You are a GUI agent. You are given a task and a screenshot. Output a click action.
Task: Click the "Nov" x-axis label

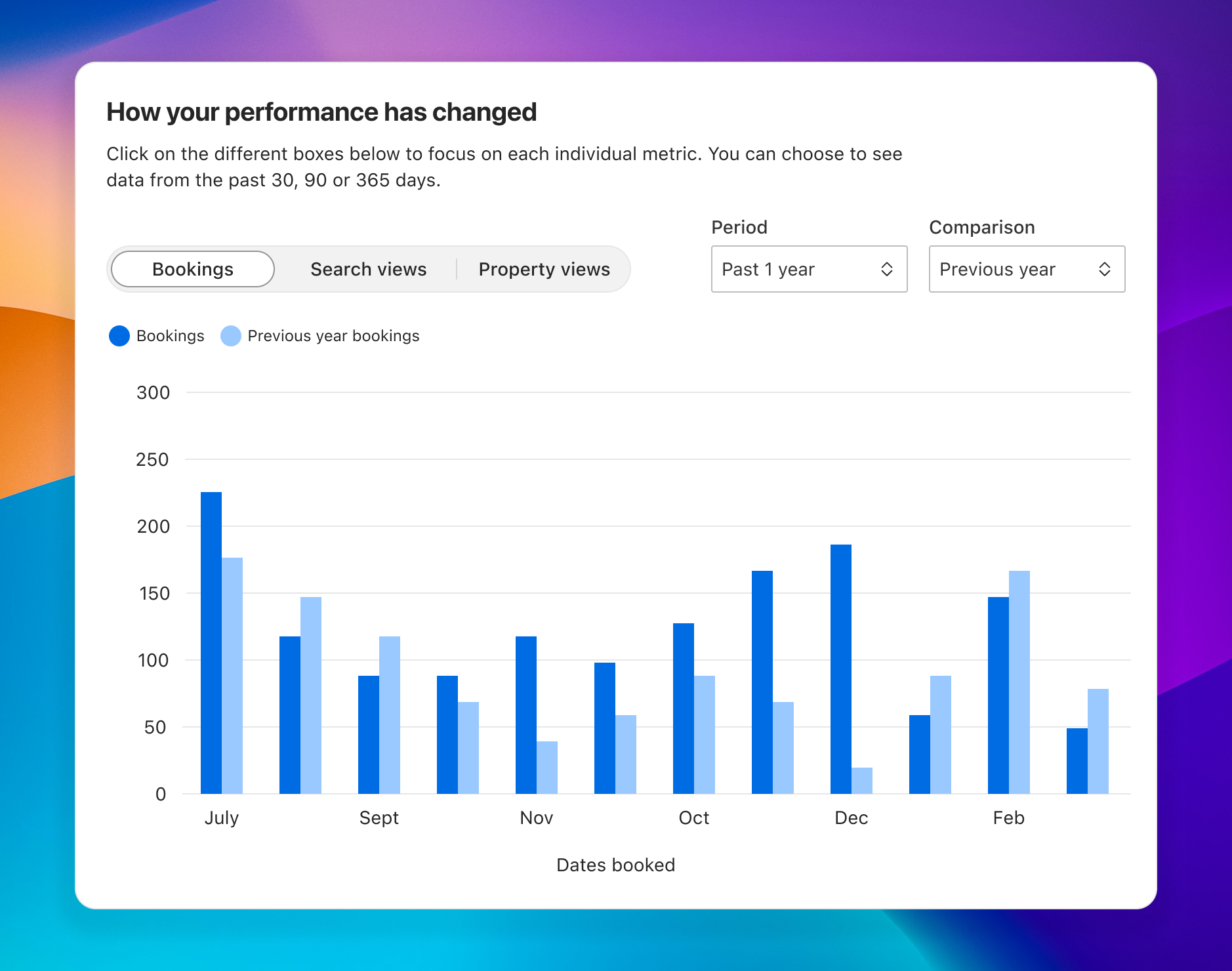537,818
